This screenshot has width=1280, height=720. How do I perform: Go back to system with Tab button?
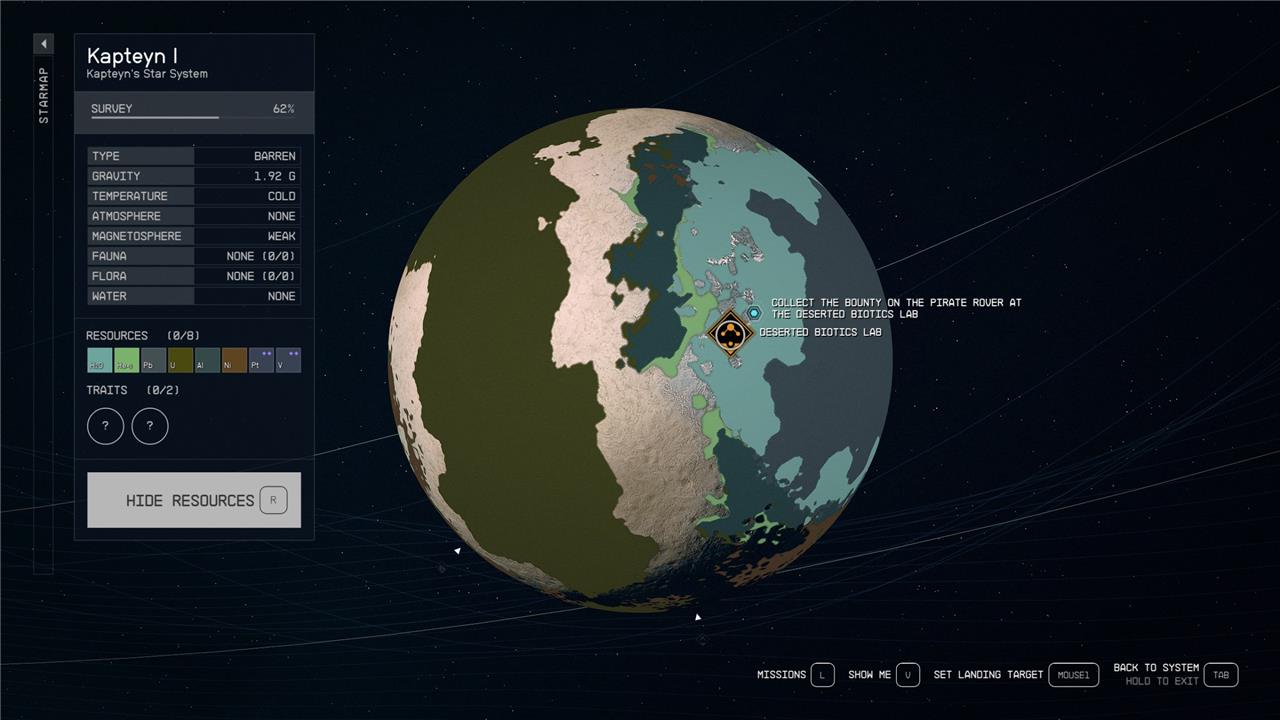tap(1220, 675)
